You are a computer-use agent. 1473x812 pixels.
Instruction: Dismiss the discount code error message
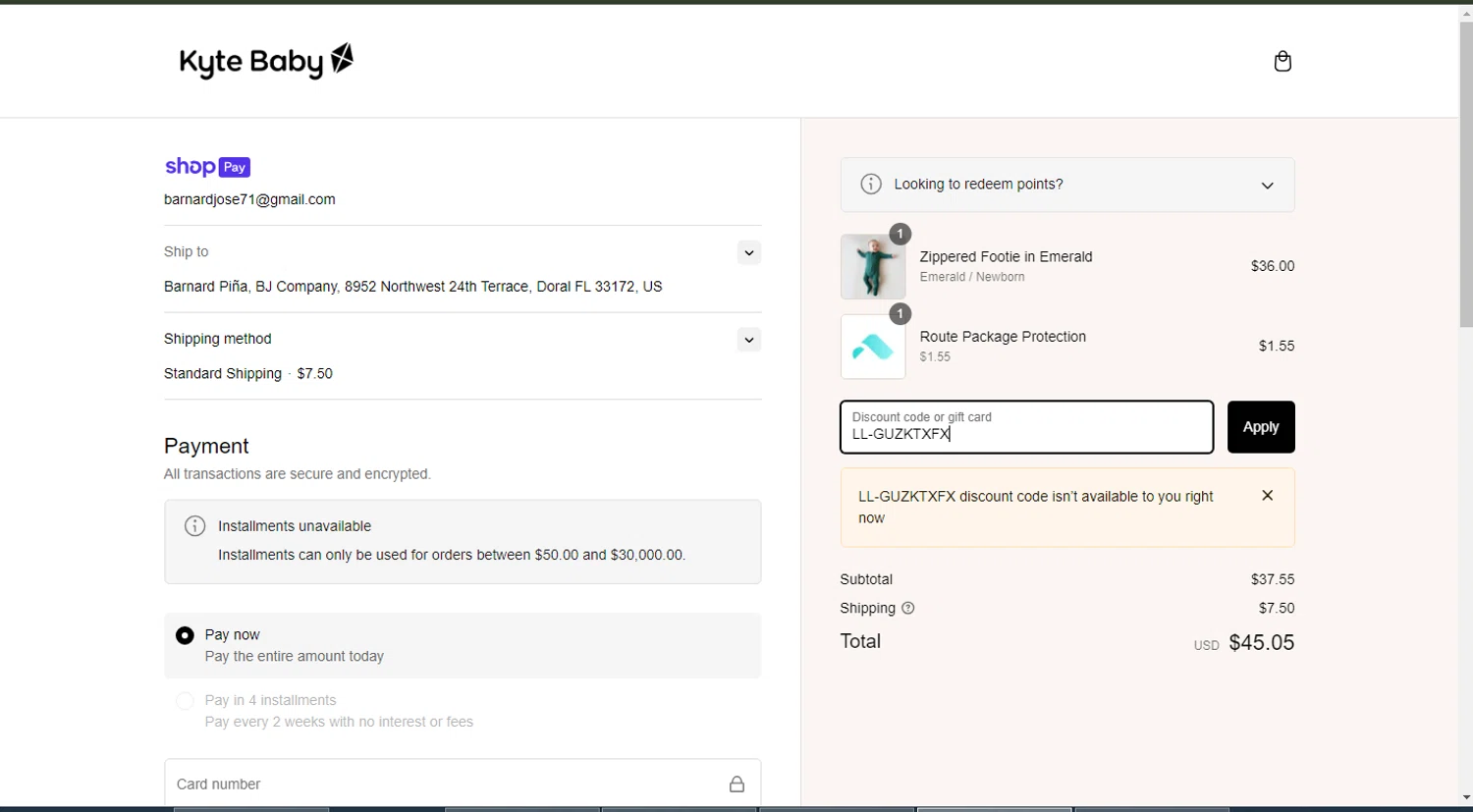tap(1268, 496)
